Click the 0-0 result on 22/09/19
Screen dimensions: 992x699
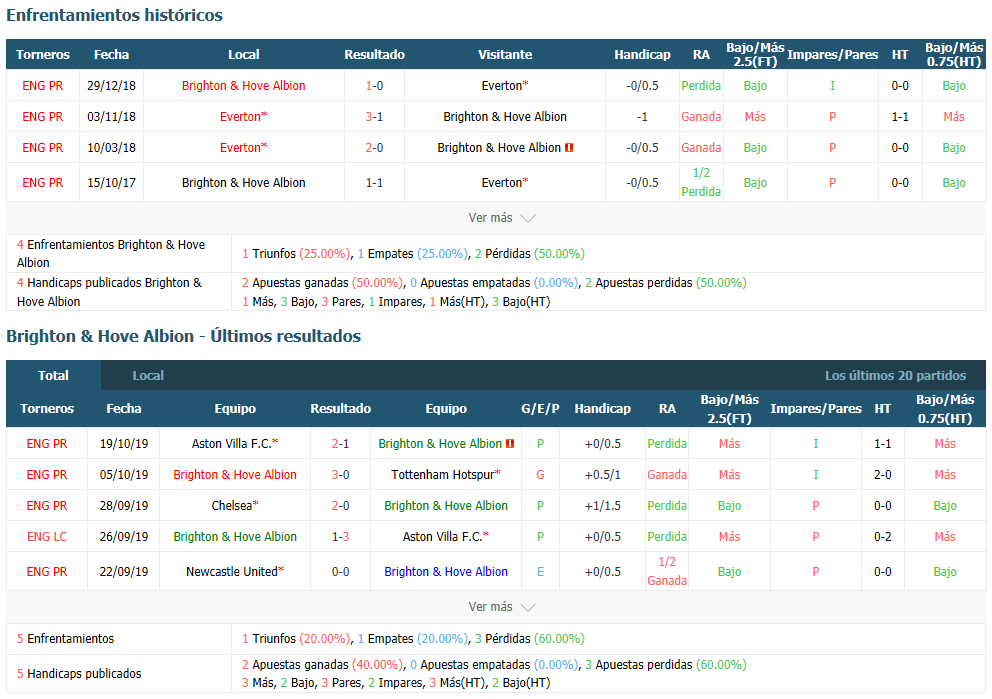click(340, 571)
